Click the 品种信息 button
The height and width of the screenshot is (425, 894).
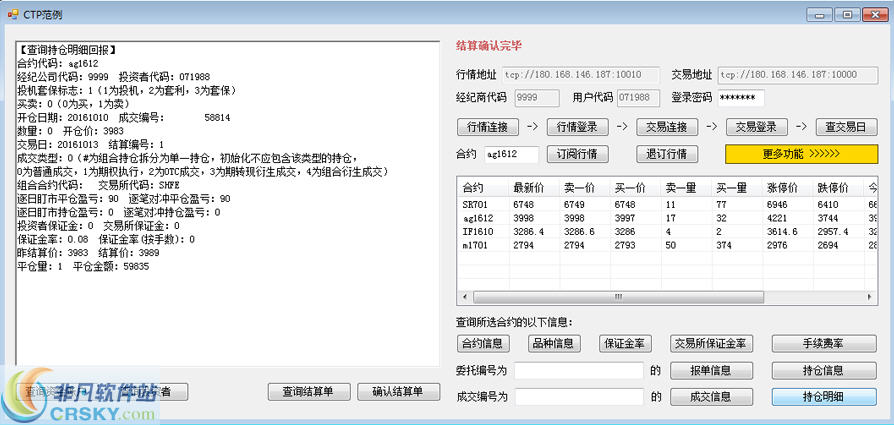[554, 343]
